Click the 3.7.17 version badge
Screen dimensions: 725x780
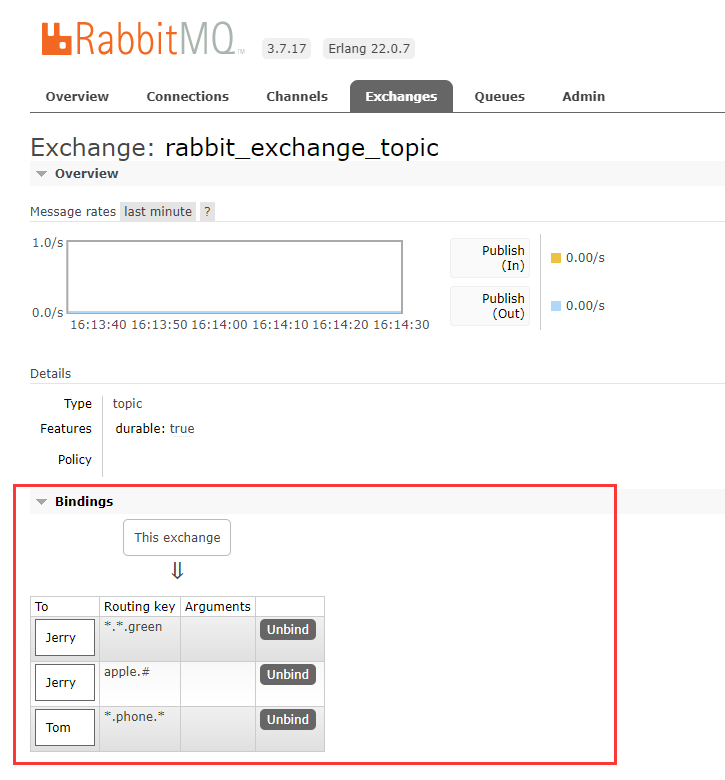[287, 48]
